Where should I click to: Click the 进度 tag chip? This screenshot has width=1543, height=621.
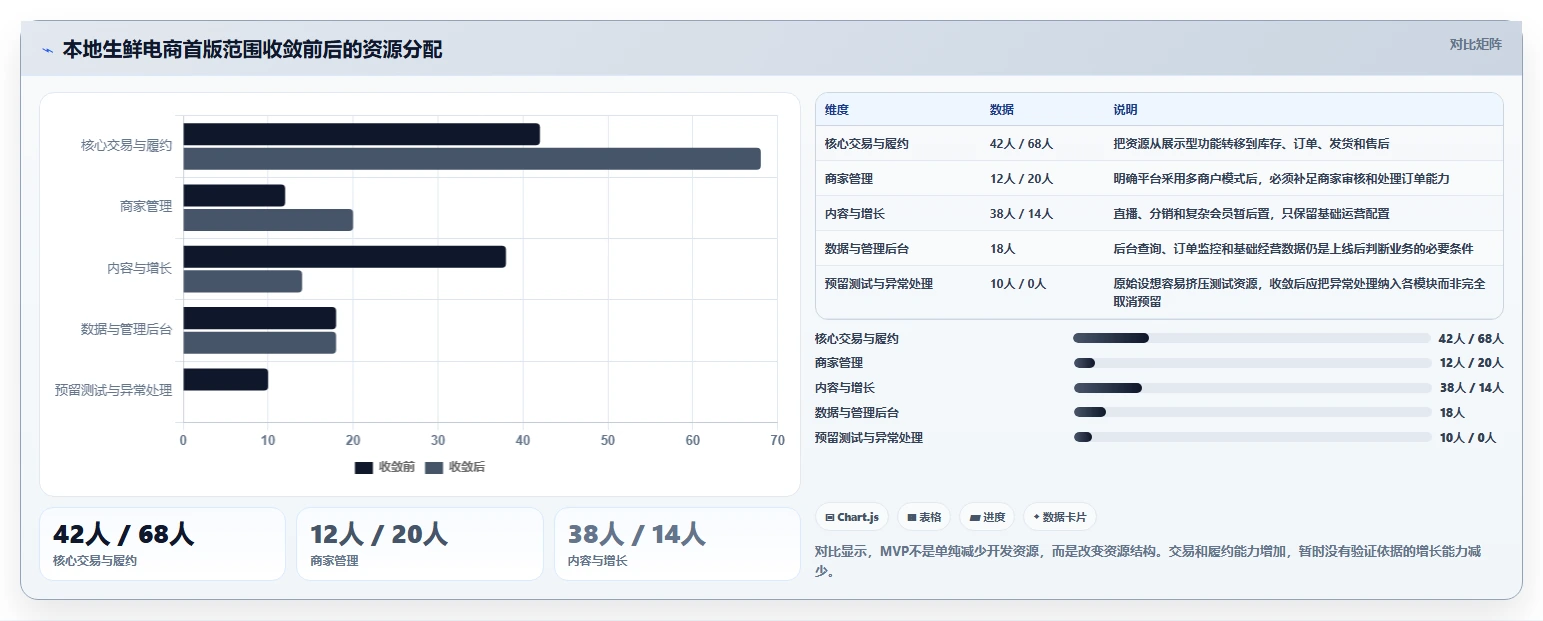click(x=987, y=517)
